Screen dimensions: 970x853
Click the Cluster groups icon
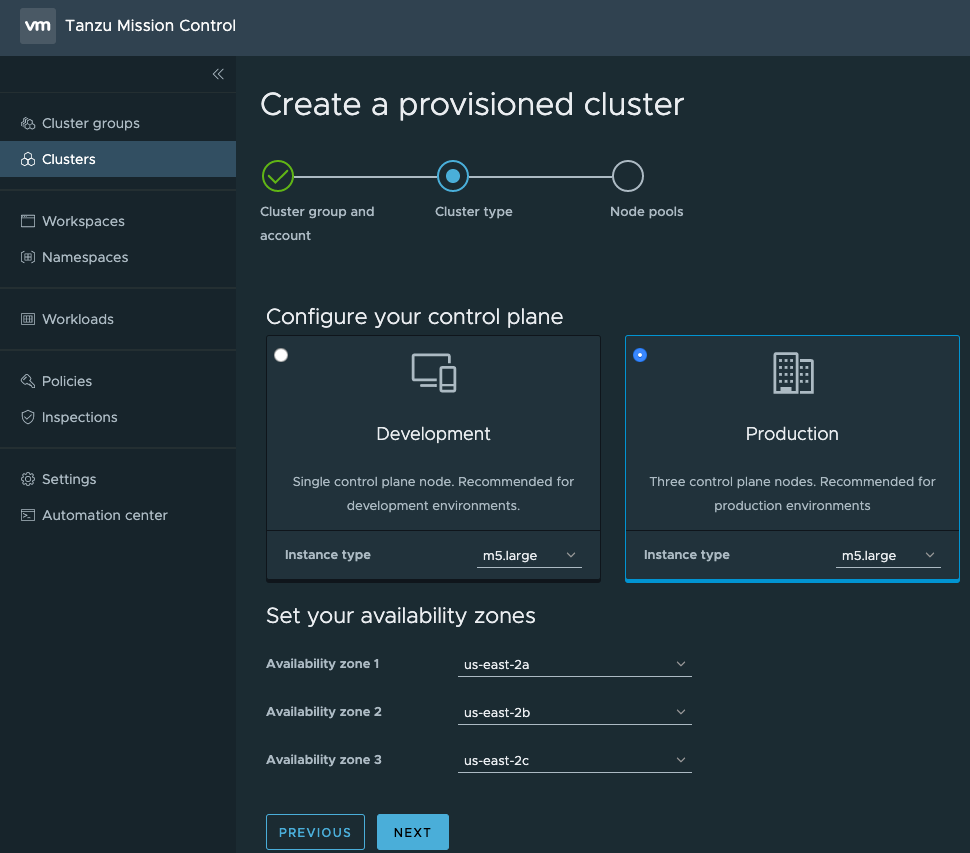pyautogui.click(x=28, y=124)
